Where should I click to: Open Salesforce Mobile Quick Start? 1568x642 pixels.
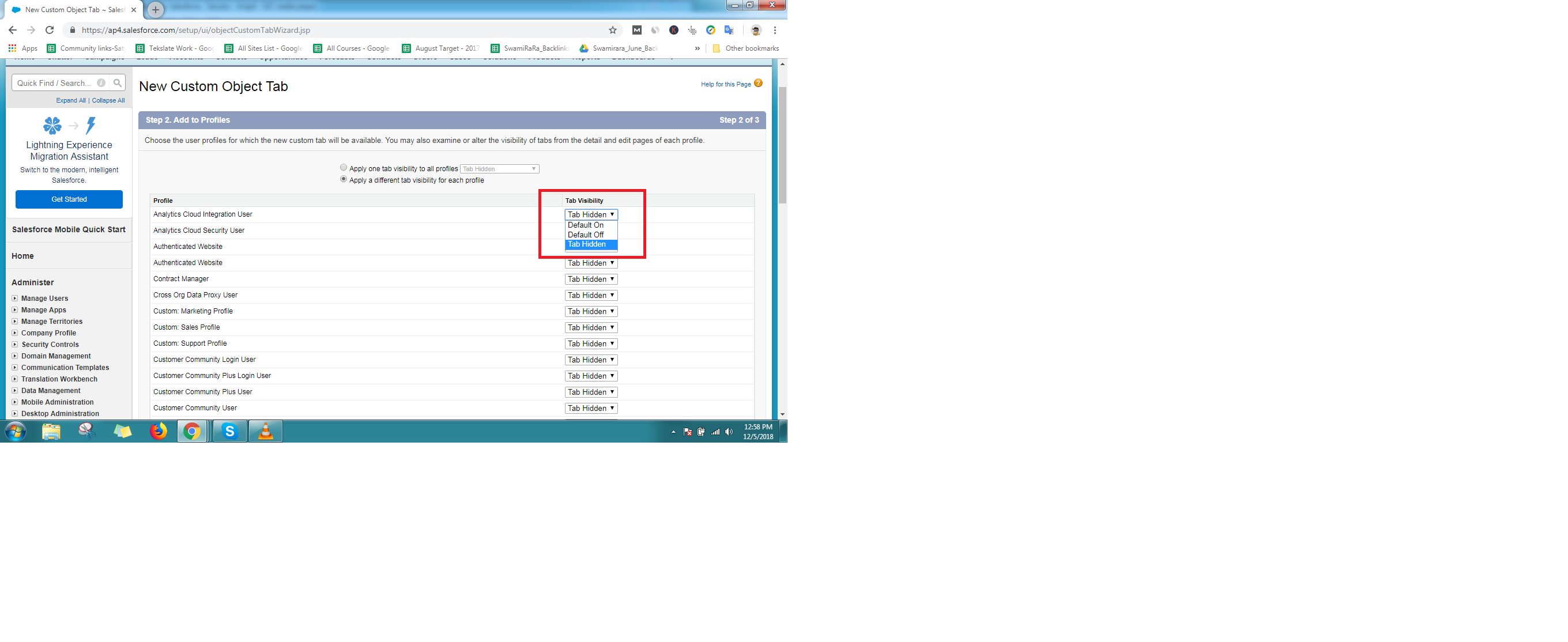(x=69, y=229)
